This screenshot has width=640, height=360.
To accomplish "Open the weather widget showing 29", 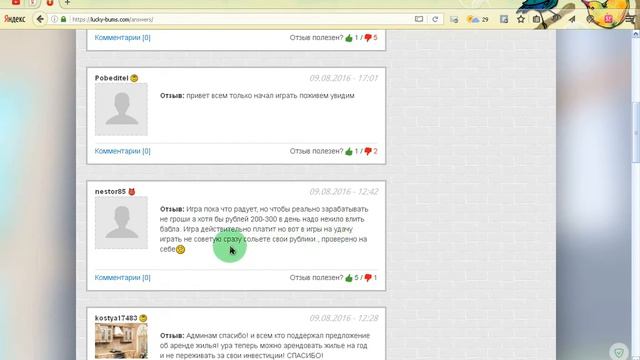I will 478,19.
